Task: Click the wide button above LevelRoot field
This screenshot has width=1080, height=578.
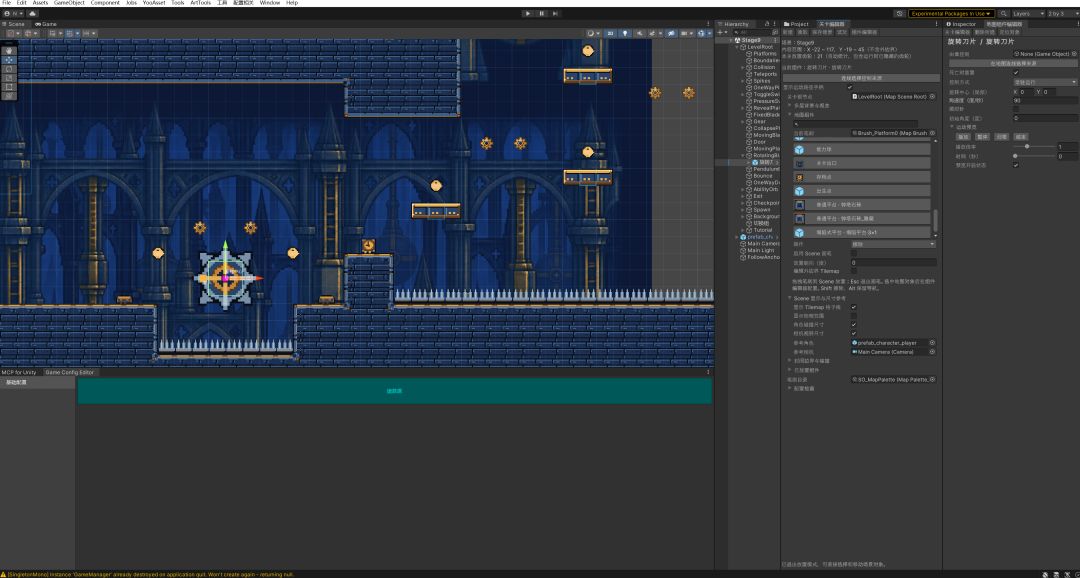Action: [x=861, y=78]
